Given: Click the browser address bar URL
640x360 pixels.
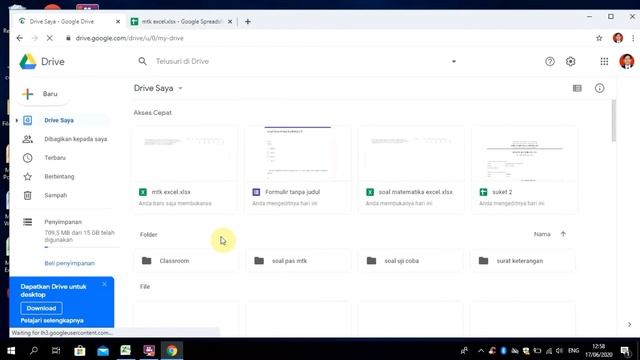Looking at the screenshot, I should click(x=129, y=38).
